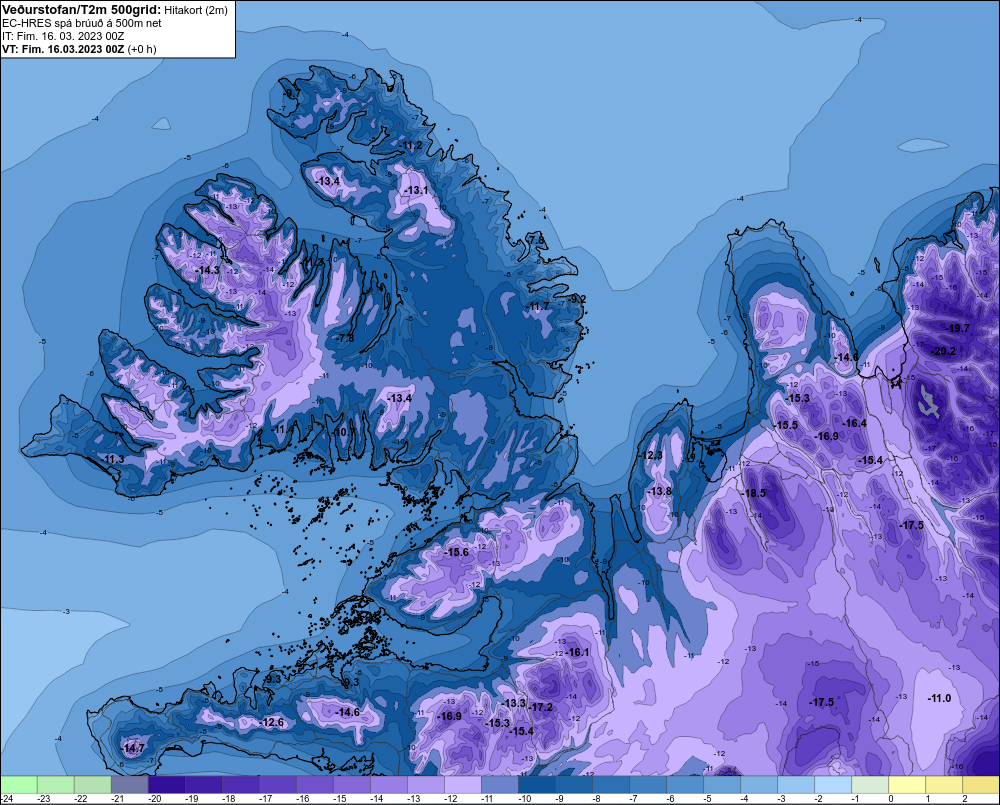Click the -13.8 temperature value
Screen dimensions: 1000x805
point(659,491)
